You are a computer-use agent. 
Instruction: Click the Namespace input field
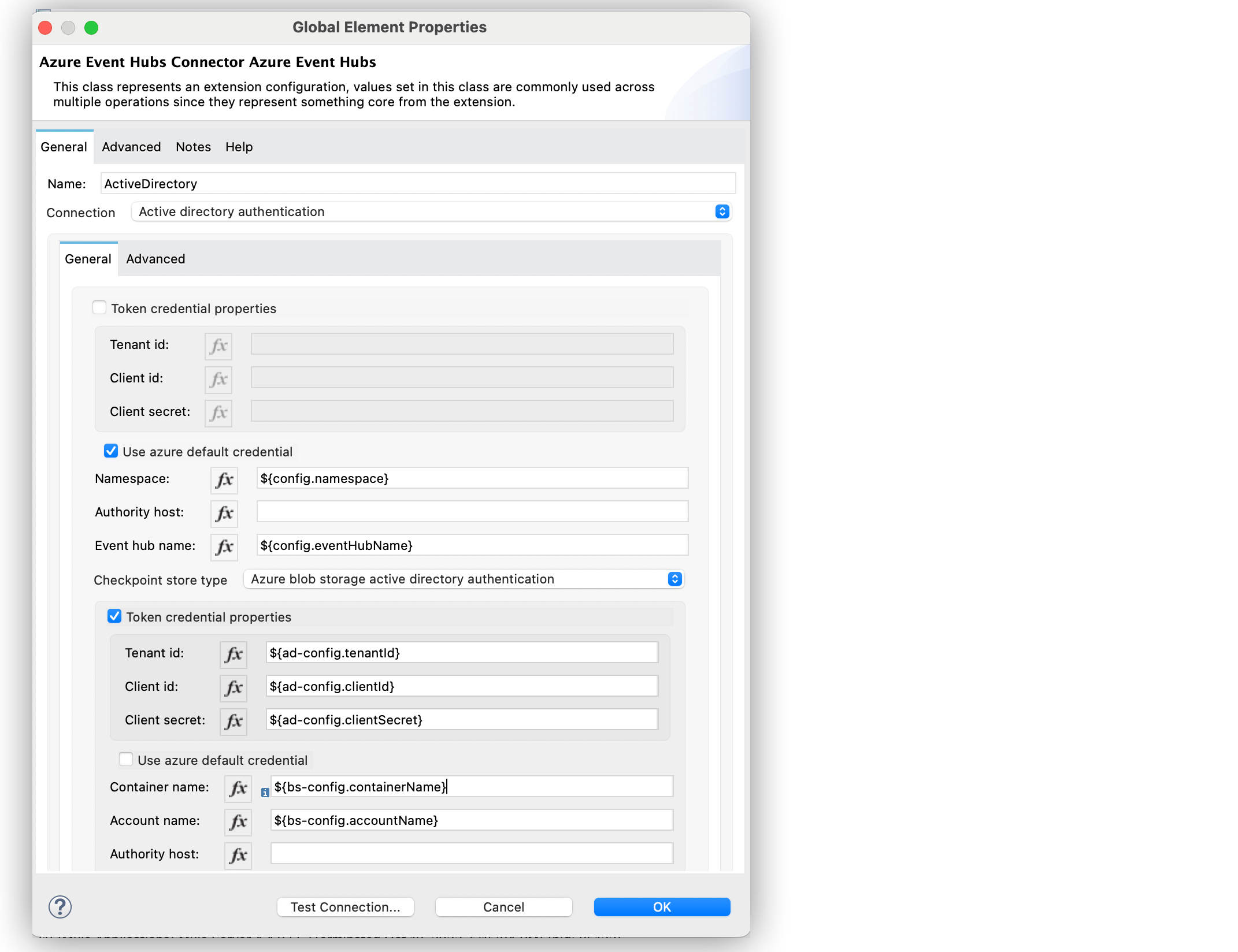coord(472,478)
